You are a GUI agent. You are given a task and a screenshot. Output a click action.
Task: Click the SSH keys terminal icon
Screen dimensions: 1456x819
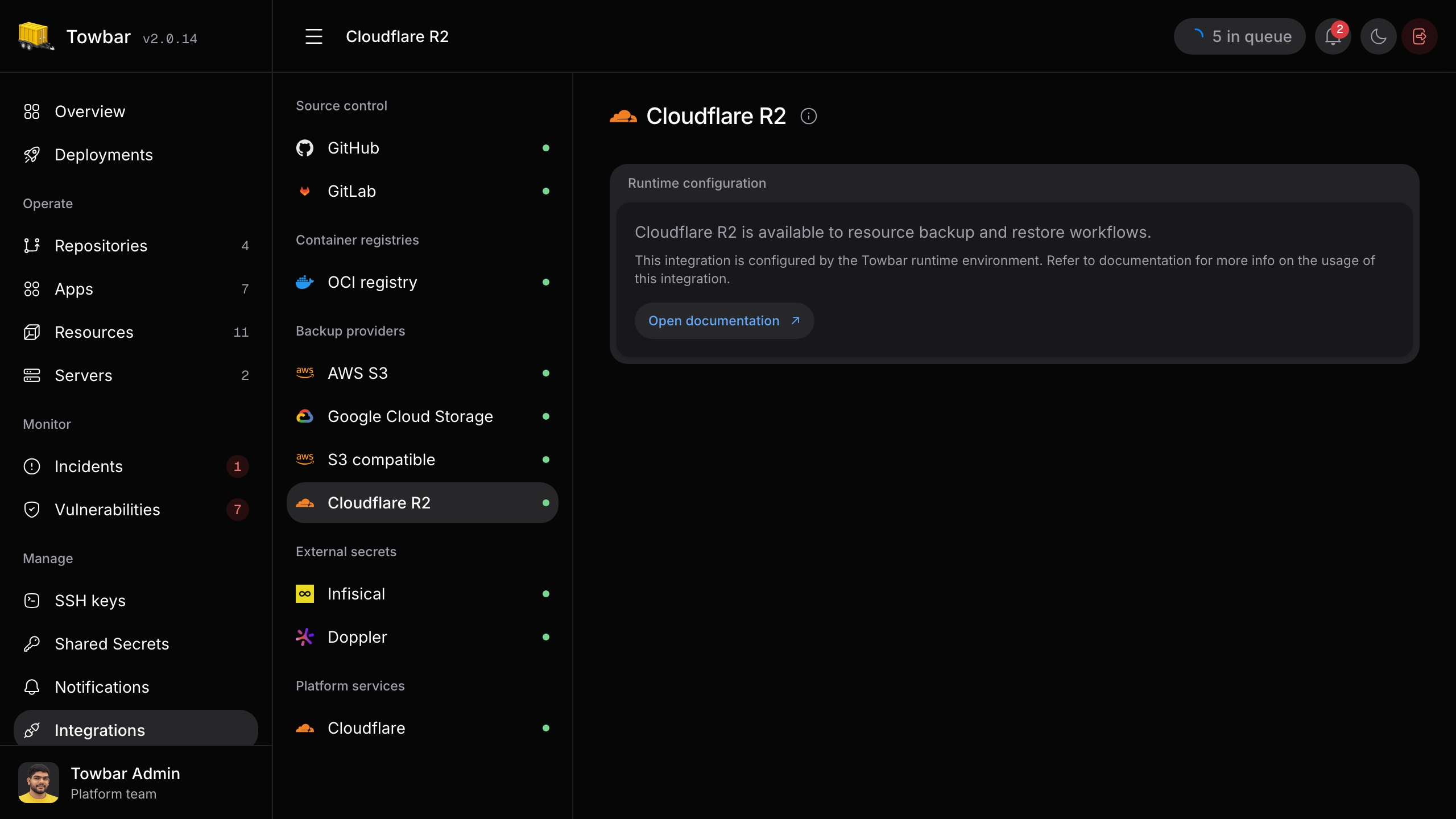[32, 601]
